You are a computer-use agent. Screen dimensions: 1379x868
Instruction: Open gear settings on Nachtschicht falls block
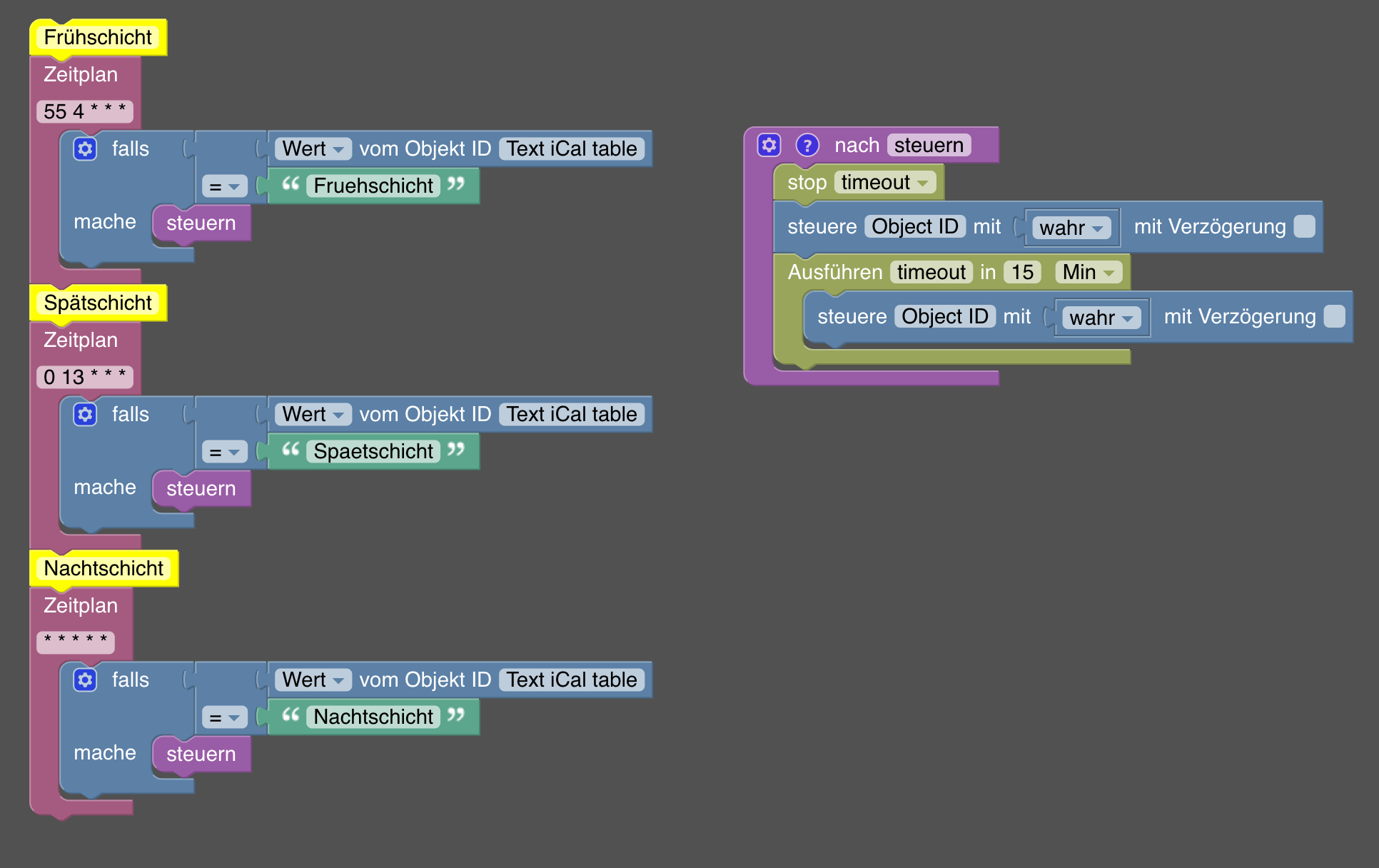tap(85, 680)
